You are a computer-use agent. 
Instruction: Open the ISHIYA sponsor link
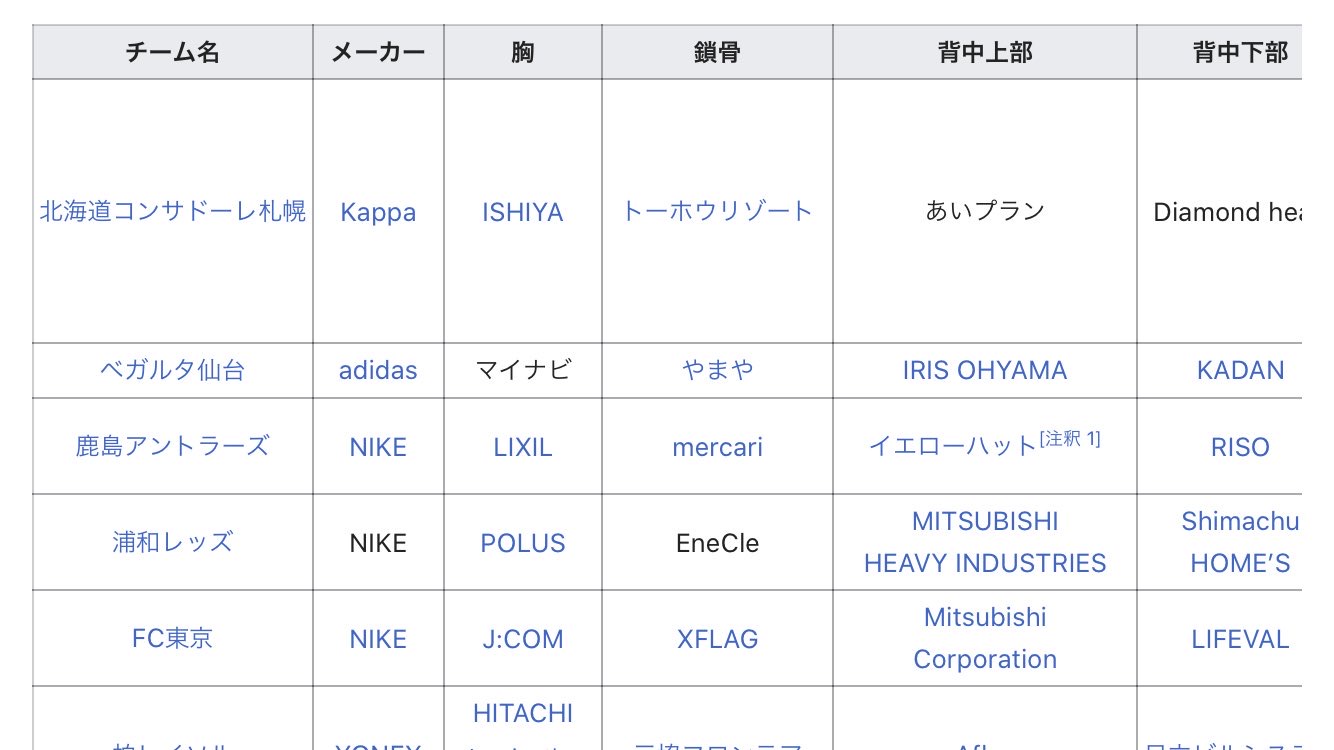(x=522, y=212)
